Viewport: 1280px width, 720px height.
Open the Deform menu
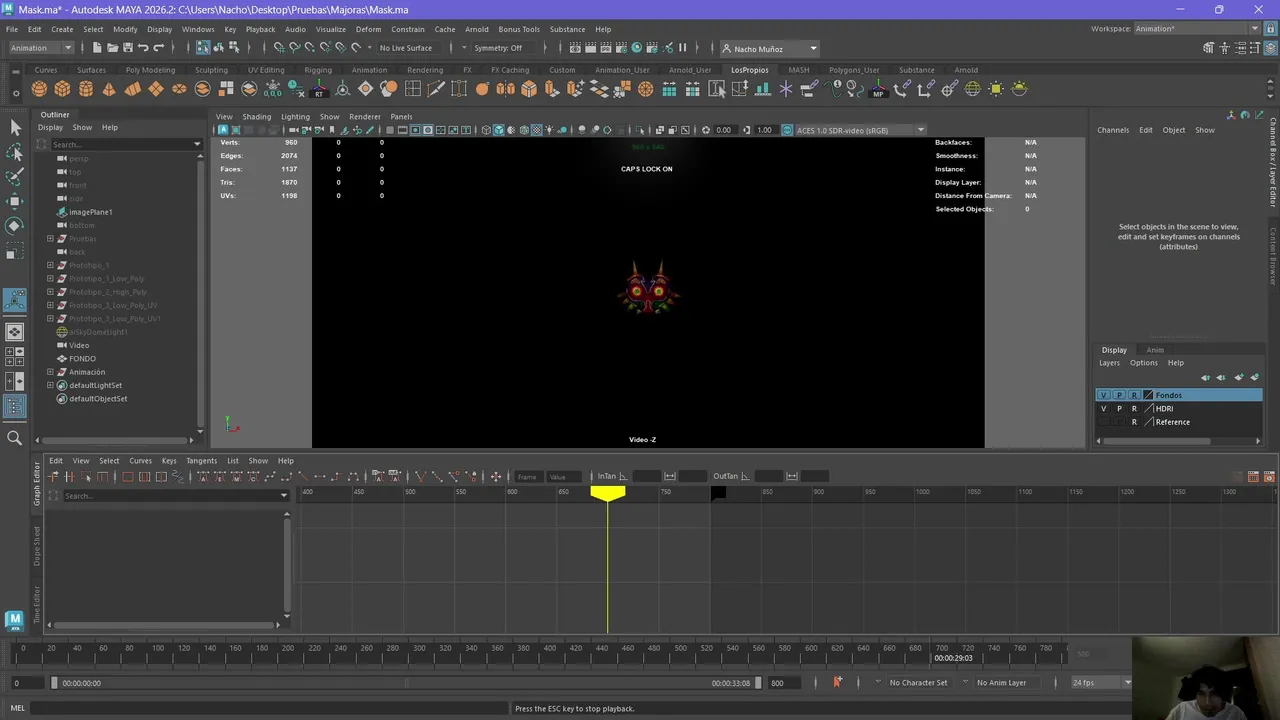pyautogui.click(x=368, y=29)
